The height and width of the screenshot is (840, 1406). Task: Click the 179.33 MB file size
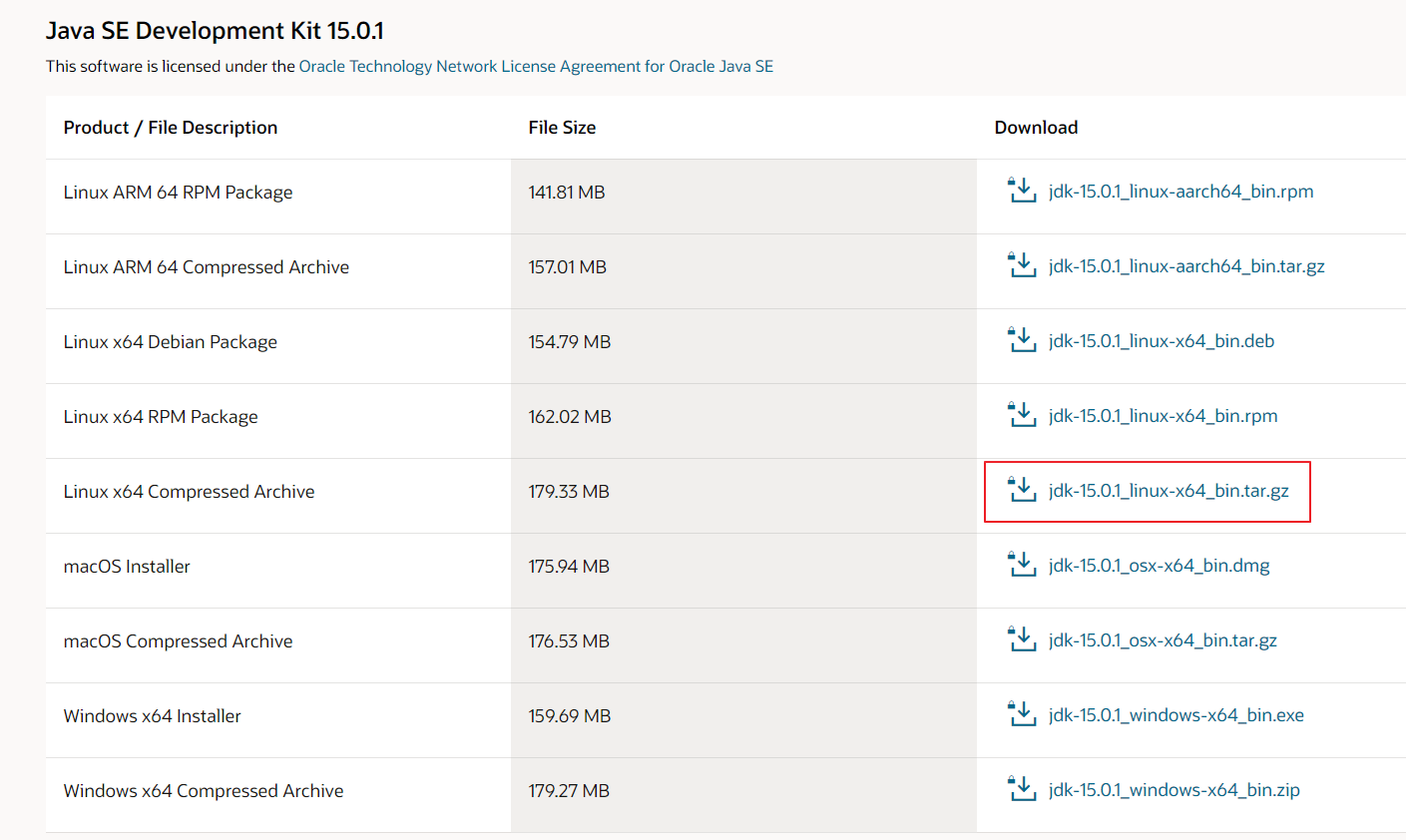pyautogui.click(x=569, y=492)
